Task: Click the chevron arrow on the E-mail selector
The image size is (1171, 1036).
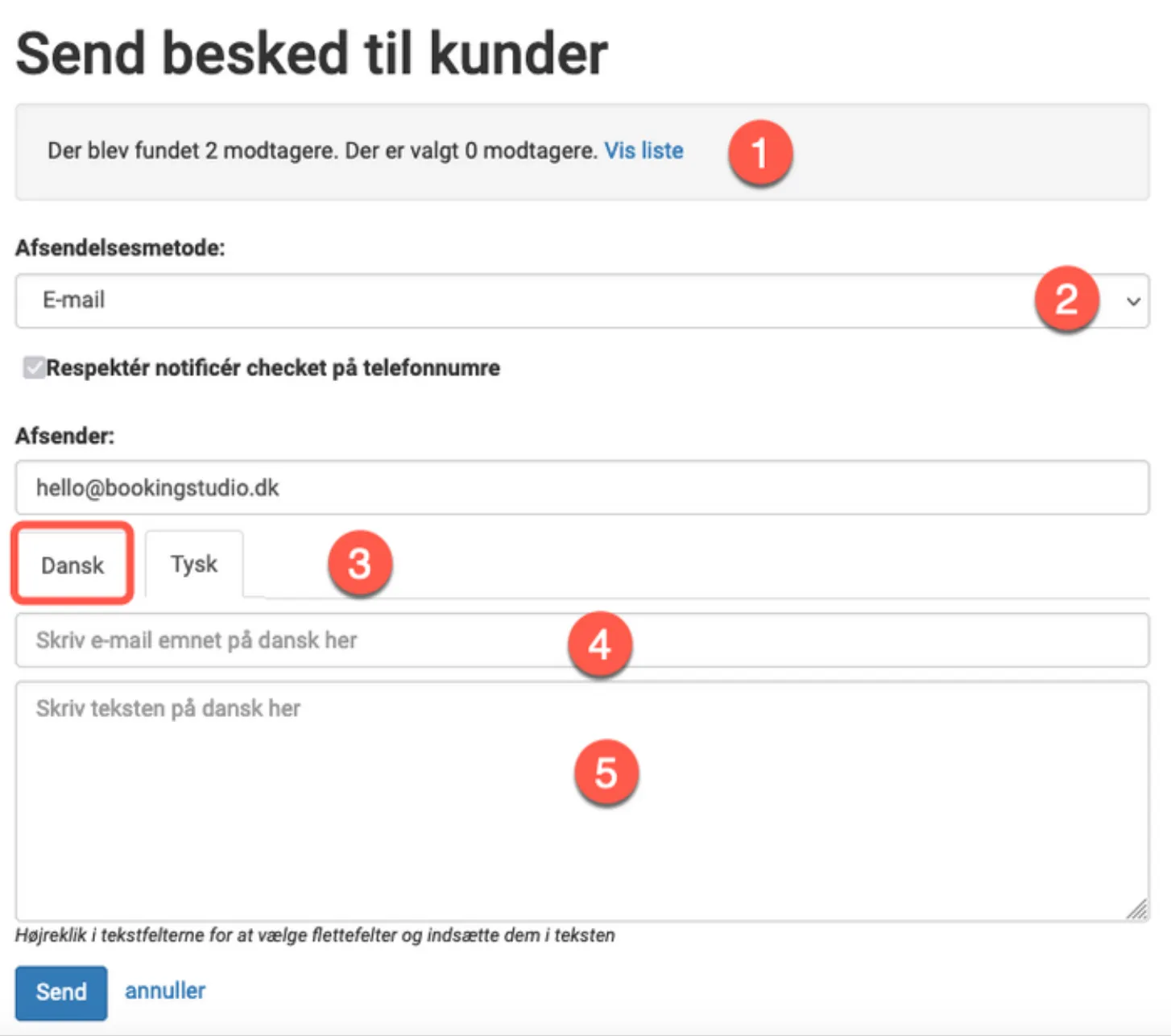Action: pos(1133,301)
